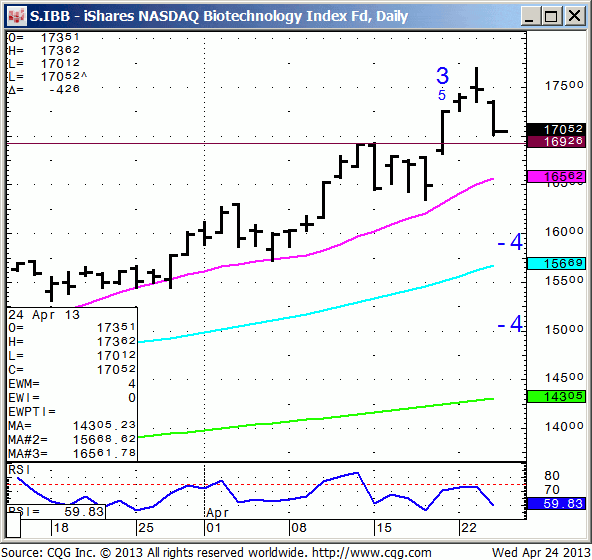
Task: Click the lower -4 Elliott wave projection
Action: point(510,324)
